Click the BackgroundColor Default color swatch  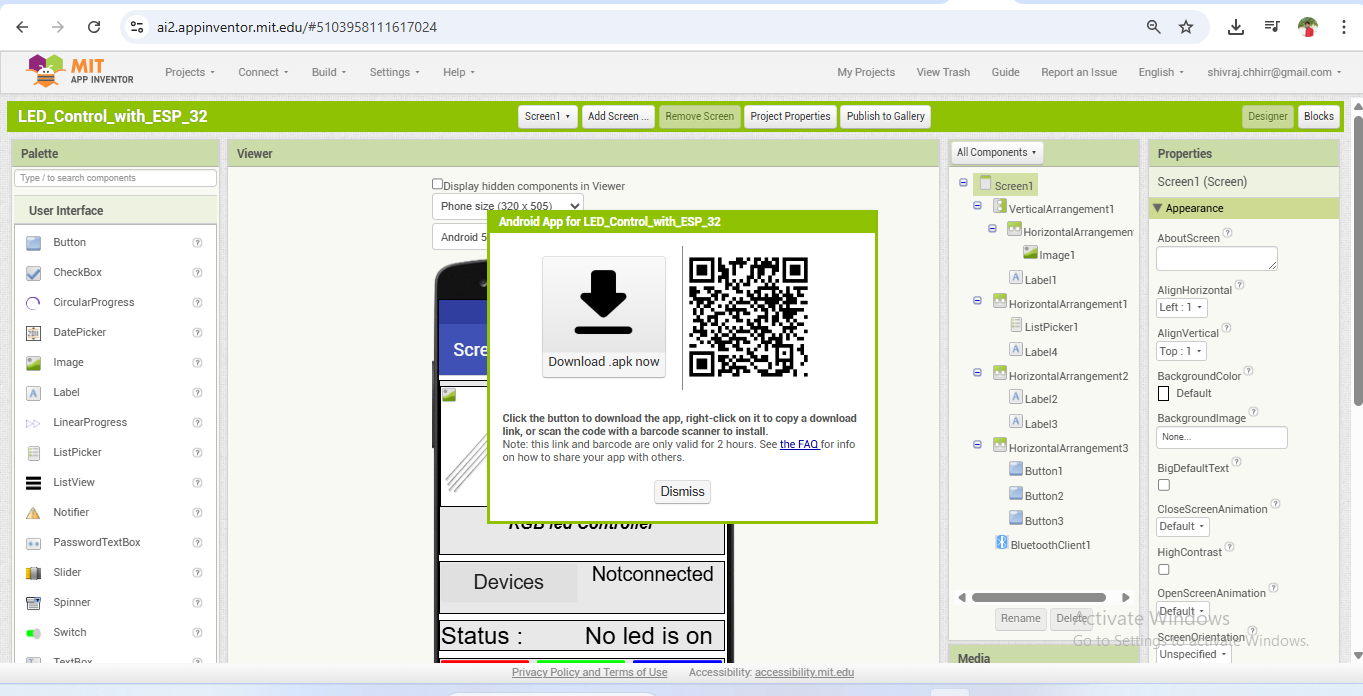(1164, 393)
